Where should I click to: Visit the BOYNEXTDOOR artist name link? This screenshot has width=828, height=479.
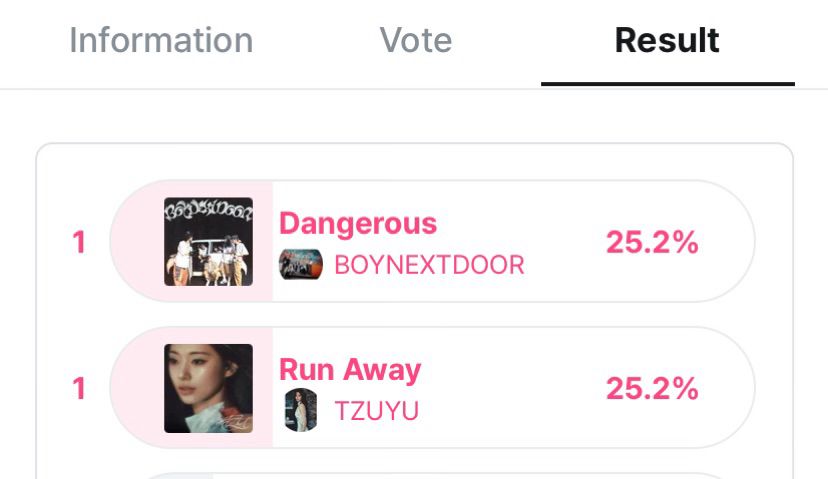pos(429,265)
